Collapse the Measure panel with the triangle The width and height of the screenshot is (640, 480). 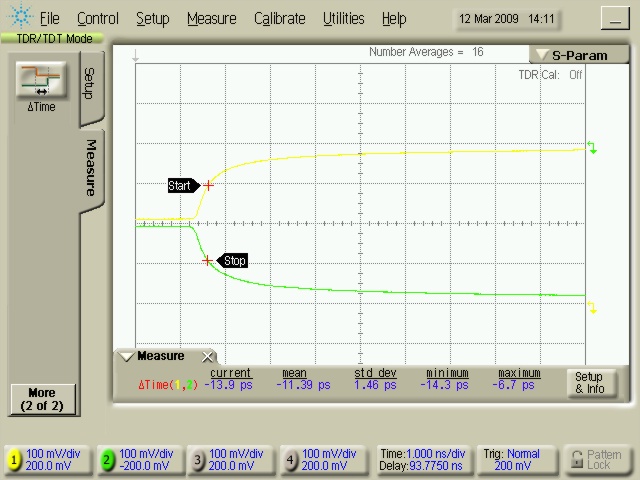126,357
